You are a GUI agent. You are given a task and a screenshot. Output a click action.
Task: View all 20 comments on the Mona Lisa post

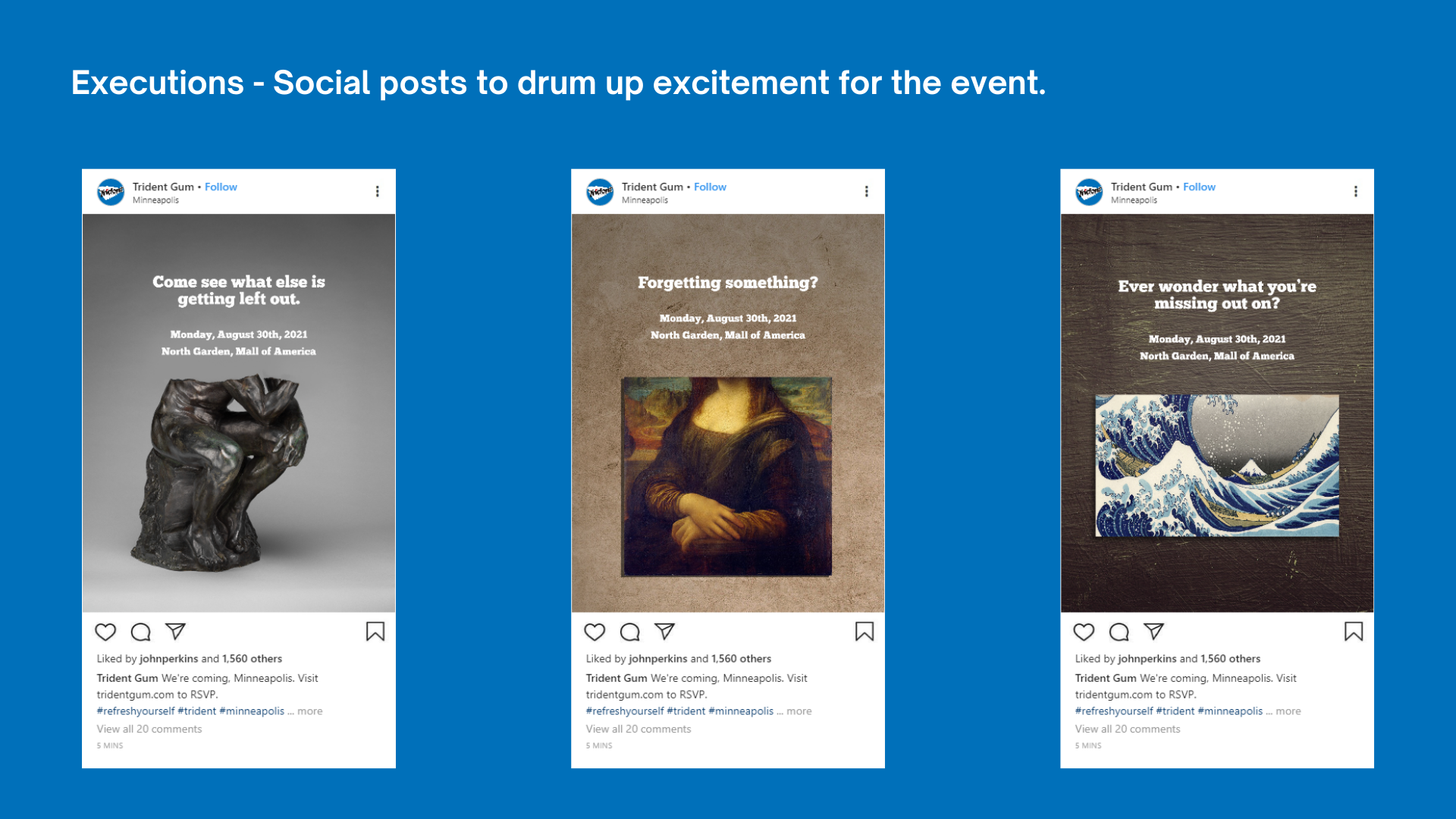point(639,729)
